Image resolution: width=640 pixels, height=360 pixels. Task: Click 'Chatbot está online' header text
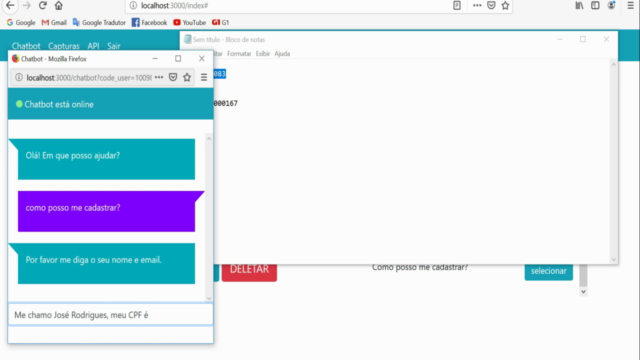(x=59, y=104)
